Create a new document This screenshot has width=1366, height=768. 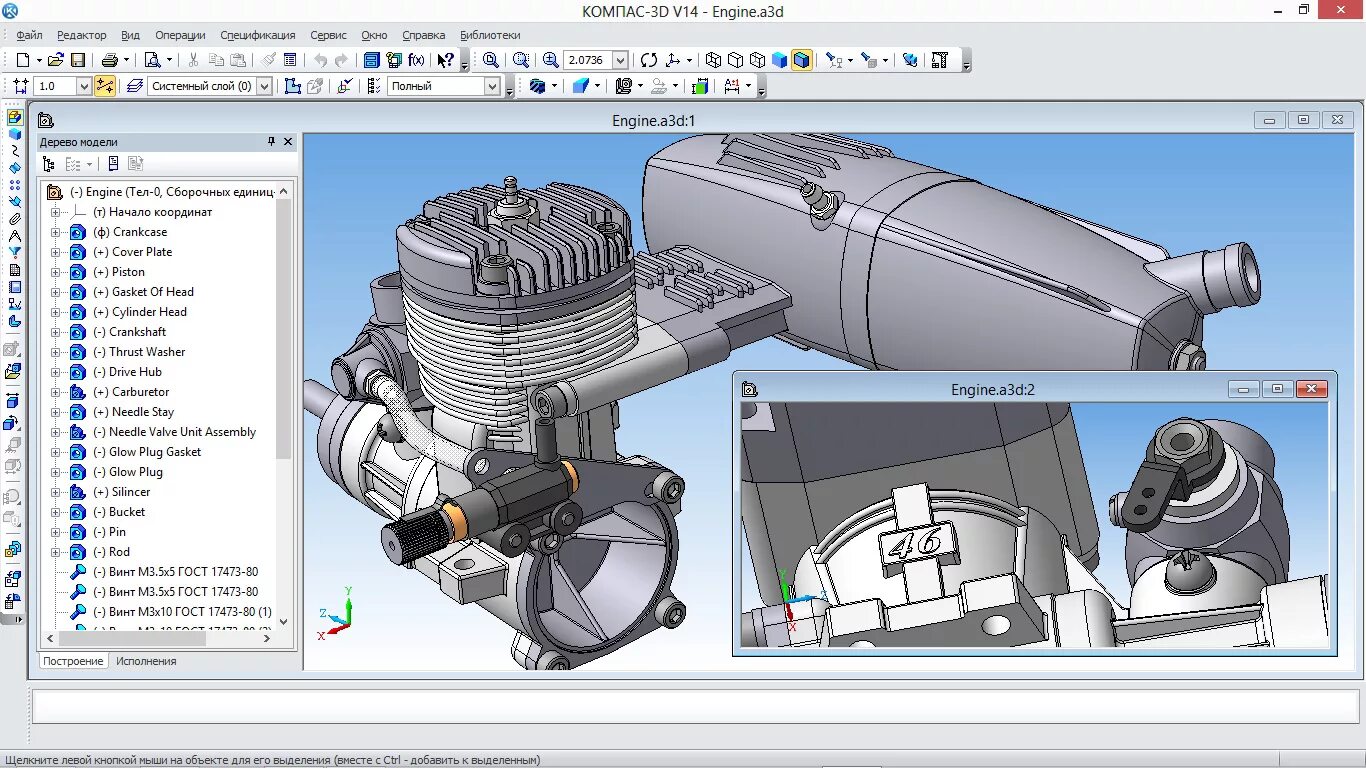click(23, 60)
